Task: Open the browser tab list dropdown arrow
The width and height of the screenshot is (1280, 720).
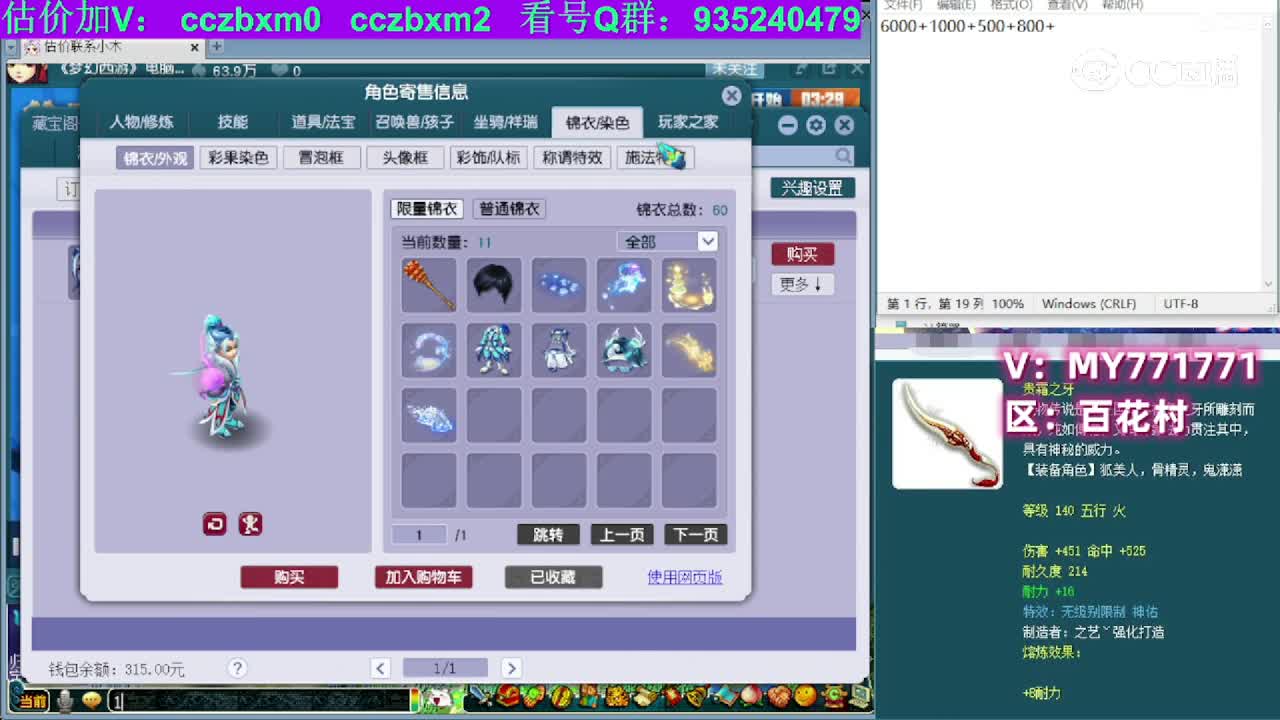Action: [x=12, y=47]
